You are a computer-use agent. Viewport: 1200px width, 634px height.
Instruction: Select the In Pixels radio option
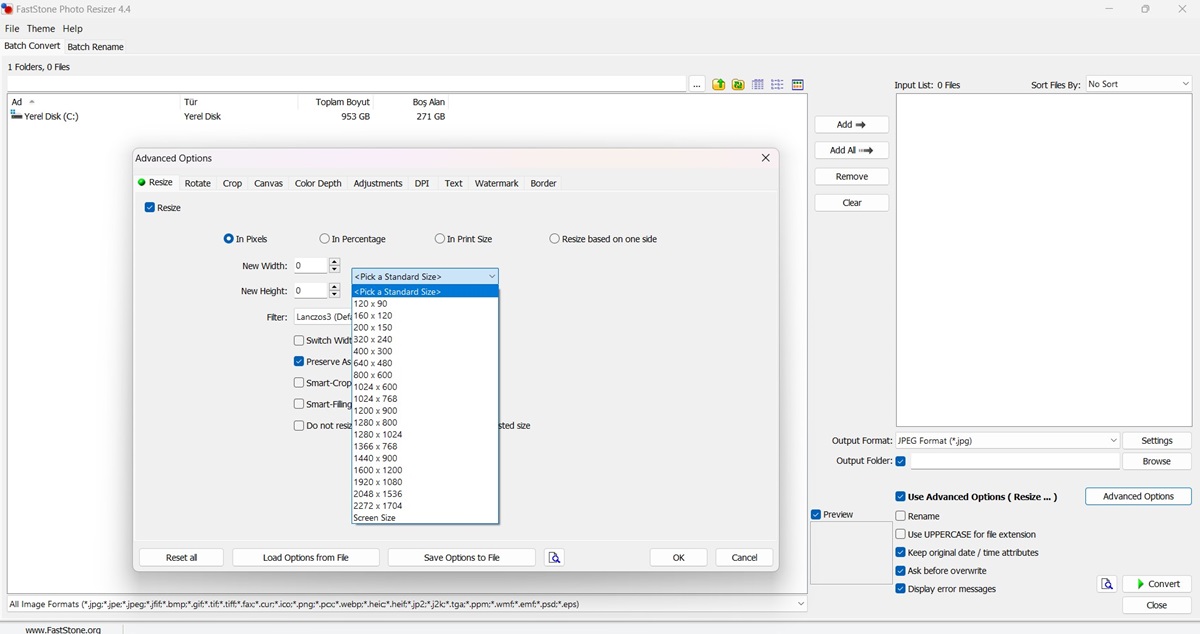tap(229, 239)
